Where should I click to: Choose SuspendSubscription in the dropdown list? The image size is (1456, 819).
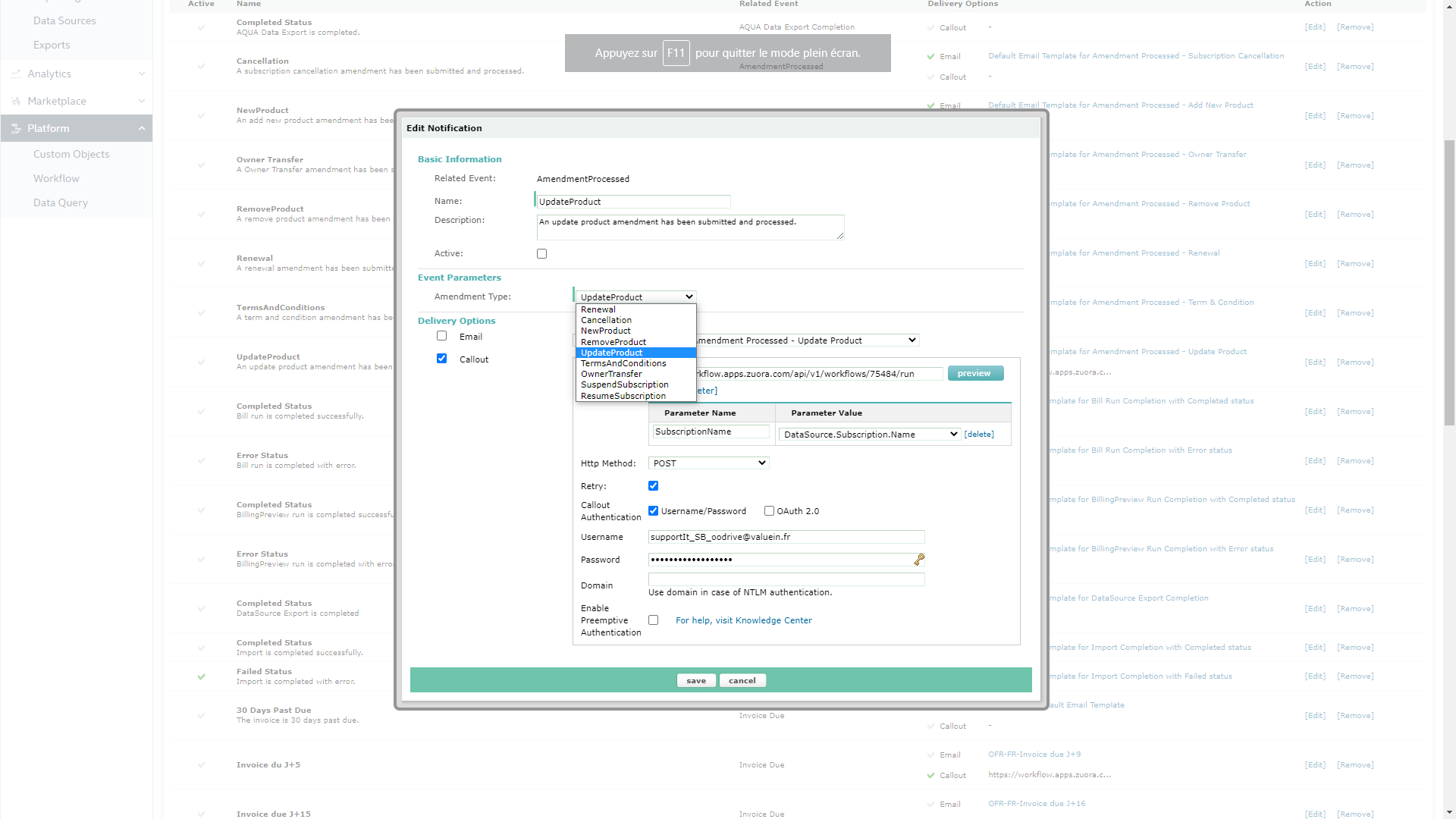[x=624, y=384]
